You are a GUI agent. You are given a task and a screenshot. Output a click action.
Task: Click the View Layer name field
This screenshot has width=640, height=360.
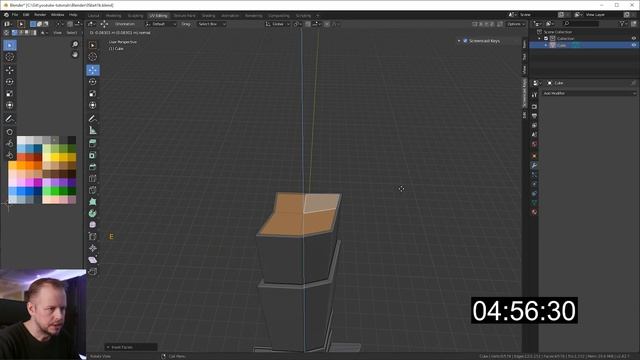coord(603,15)
